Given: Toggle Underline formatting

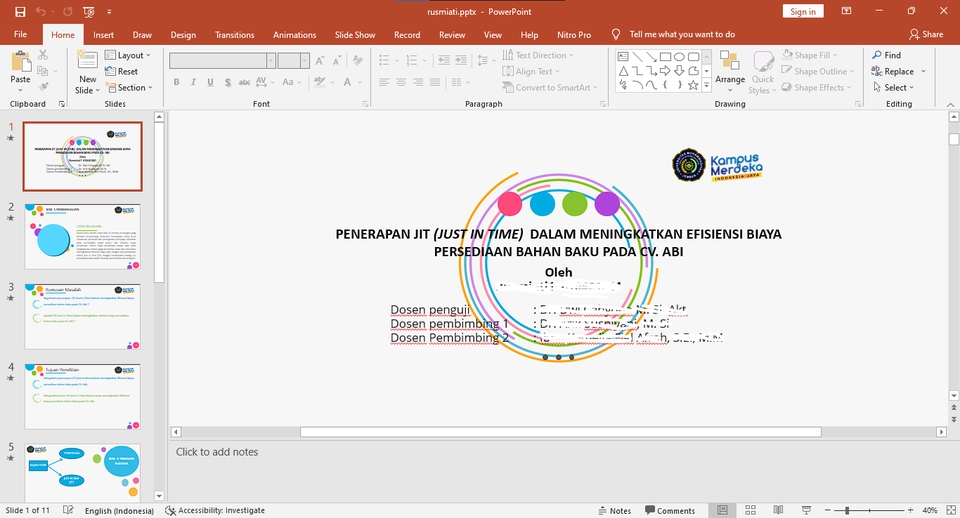Looking at the screenshot, I should click(211, 82).
